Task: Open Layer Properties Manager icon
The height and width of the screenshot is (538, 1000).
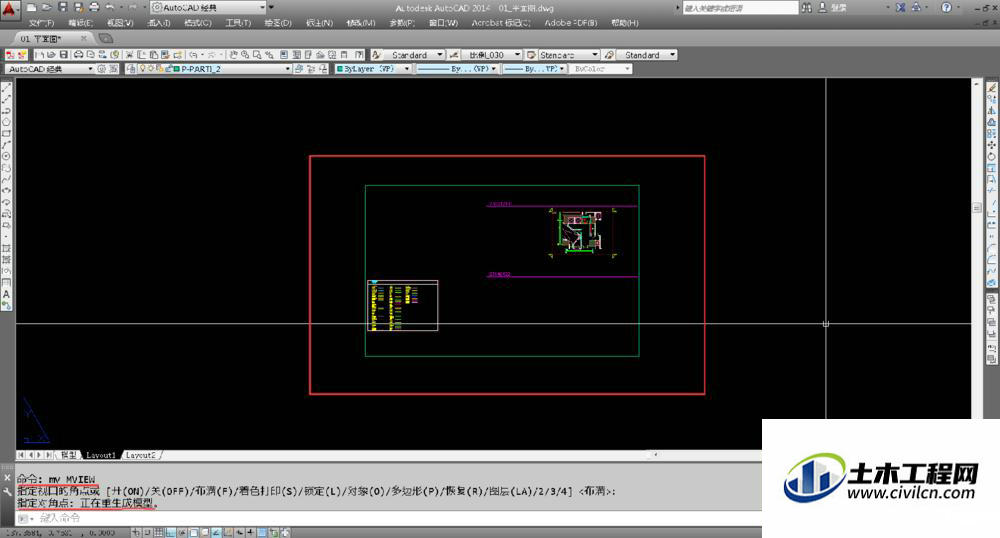Action: click(x=131, y=68)
